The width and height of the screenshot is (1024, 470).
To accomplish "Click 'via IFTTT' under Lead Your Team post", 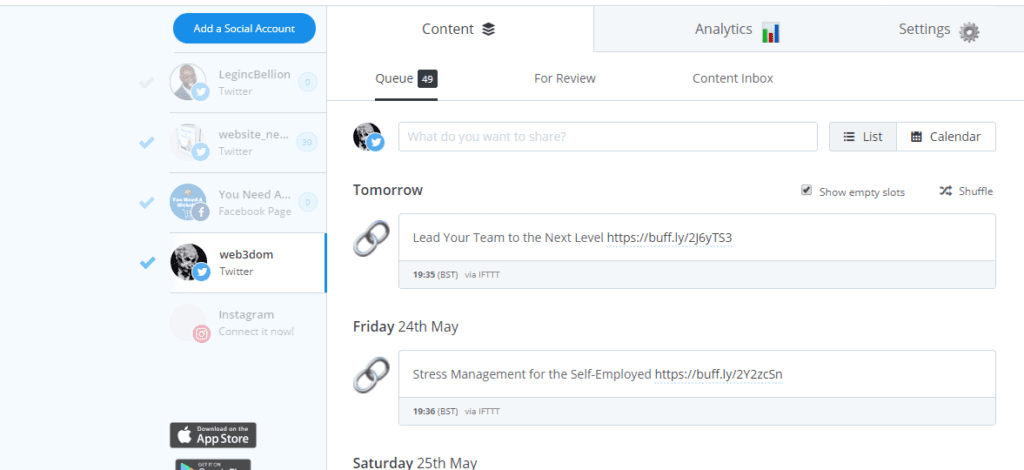I will tap(483, 275).
